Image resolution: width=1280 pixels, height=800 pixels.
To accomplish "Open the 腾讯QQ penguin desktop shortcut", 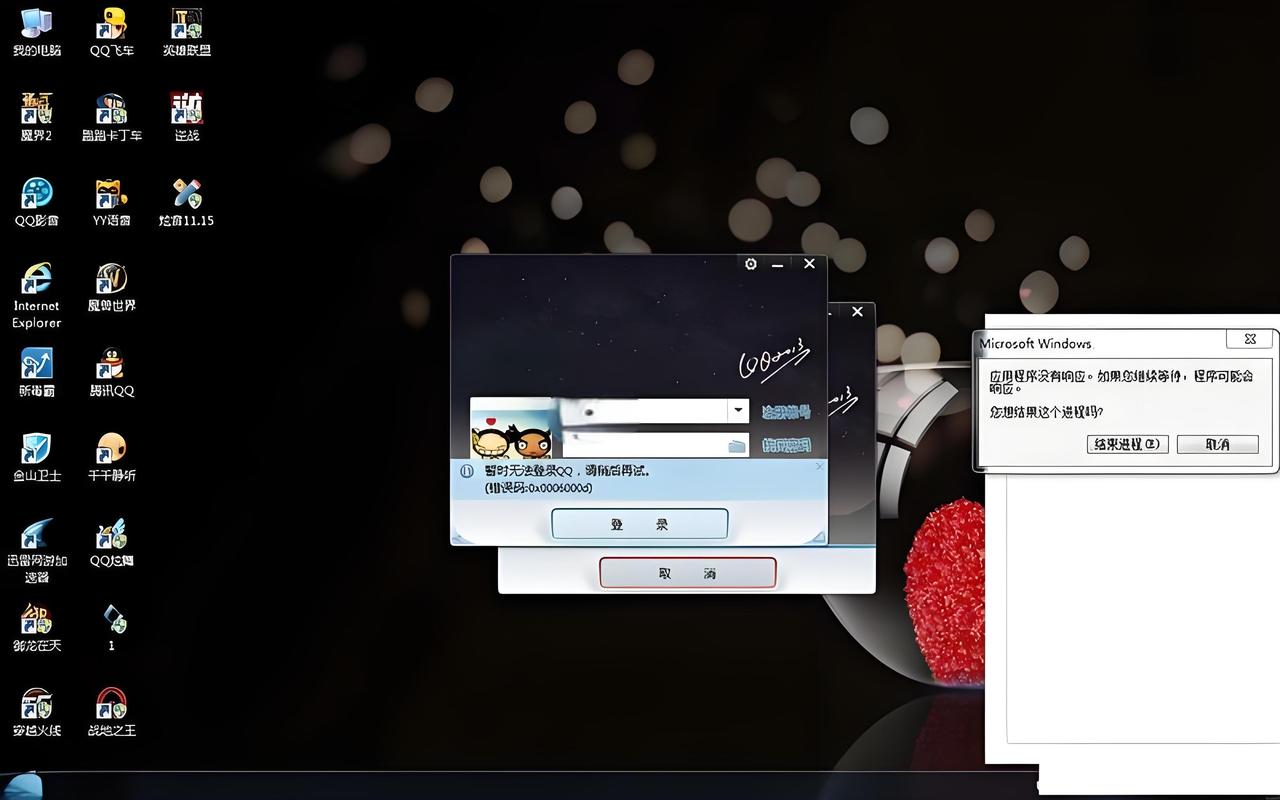I will [111, 368].
